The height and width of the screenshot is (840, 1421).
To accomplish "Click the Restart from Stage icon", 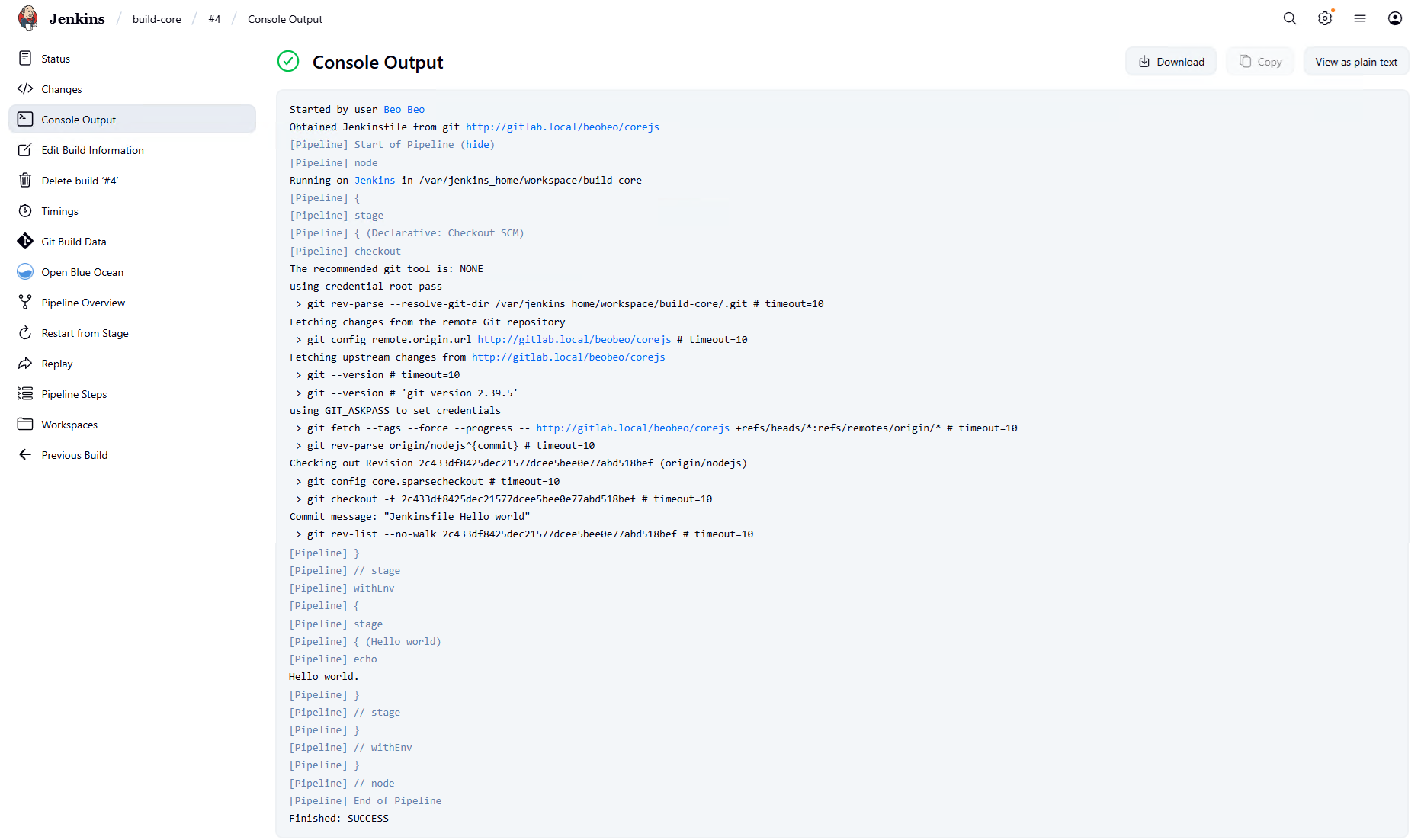I will click(x=25, y=333).
